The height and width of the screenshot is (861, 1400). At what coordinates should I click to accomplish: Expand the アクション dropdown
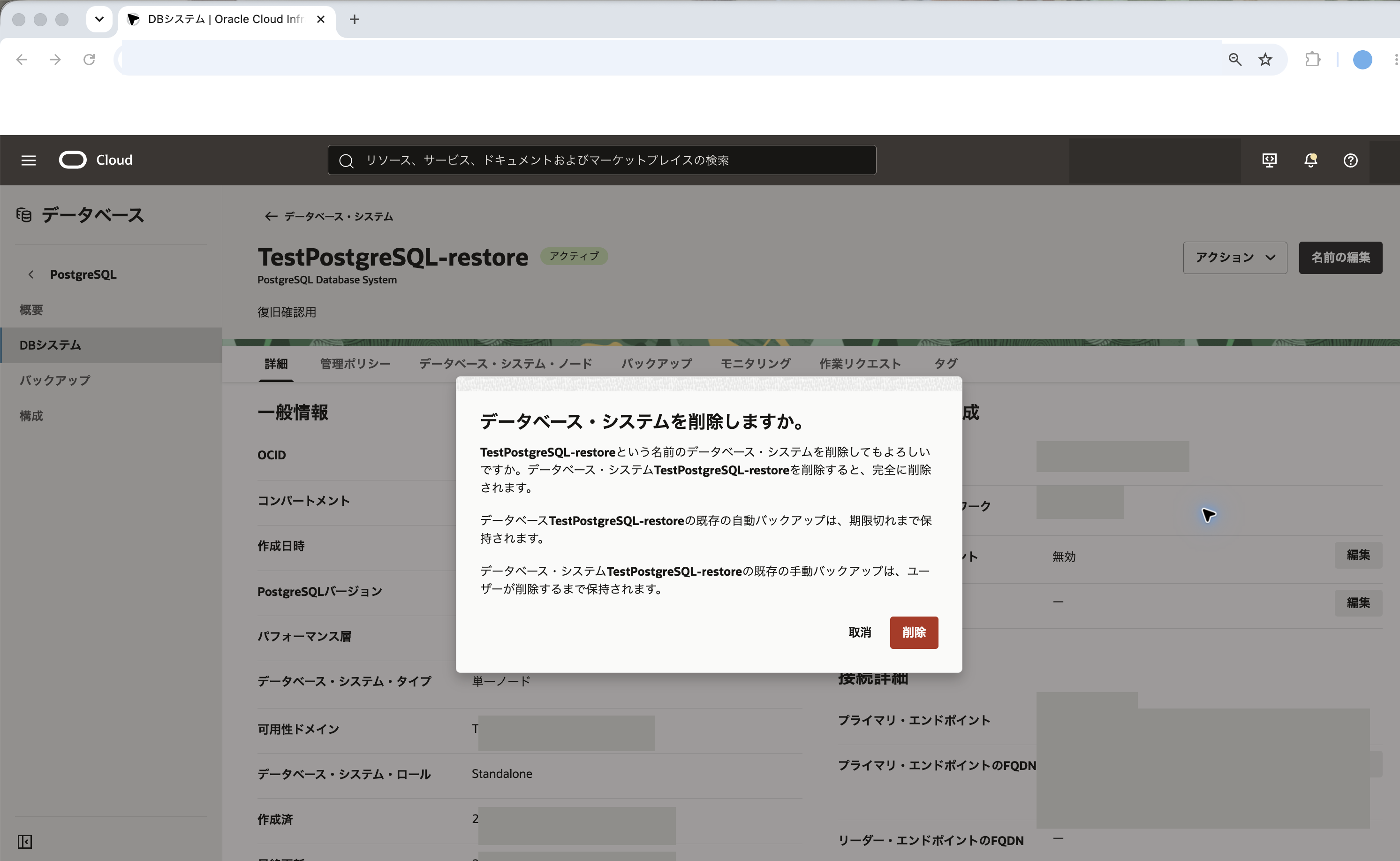click(x=1235, y=258)
